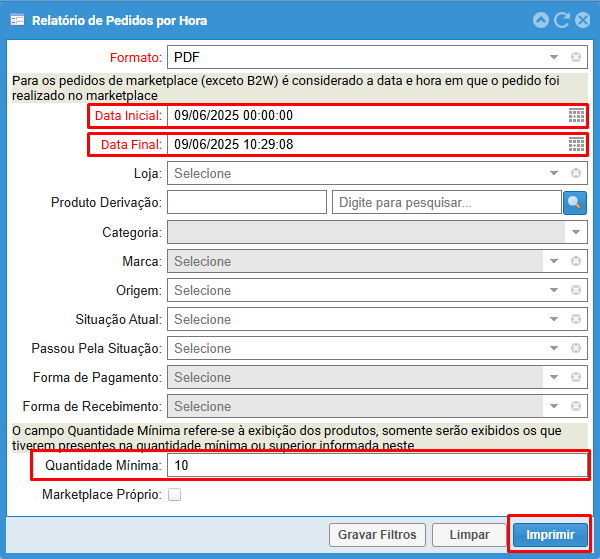Close the Relatório de Pedidos por Hora window
The width and height of the screenshot is (600, 559).
583,20
